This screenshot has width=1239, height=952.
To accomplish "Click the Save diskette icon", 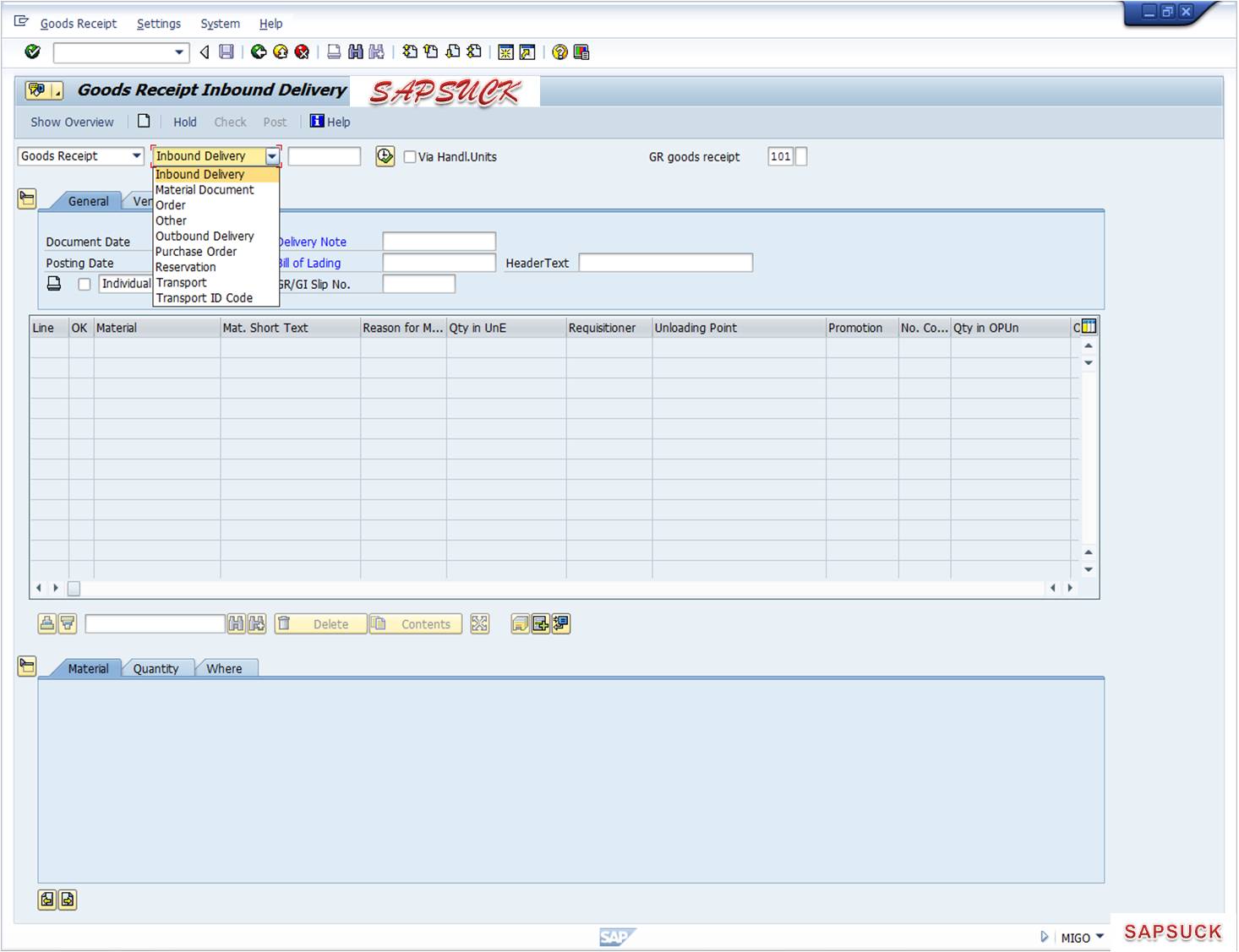I will click(x=227, y=52).
